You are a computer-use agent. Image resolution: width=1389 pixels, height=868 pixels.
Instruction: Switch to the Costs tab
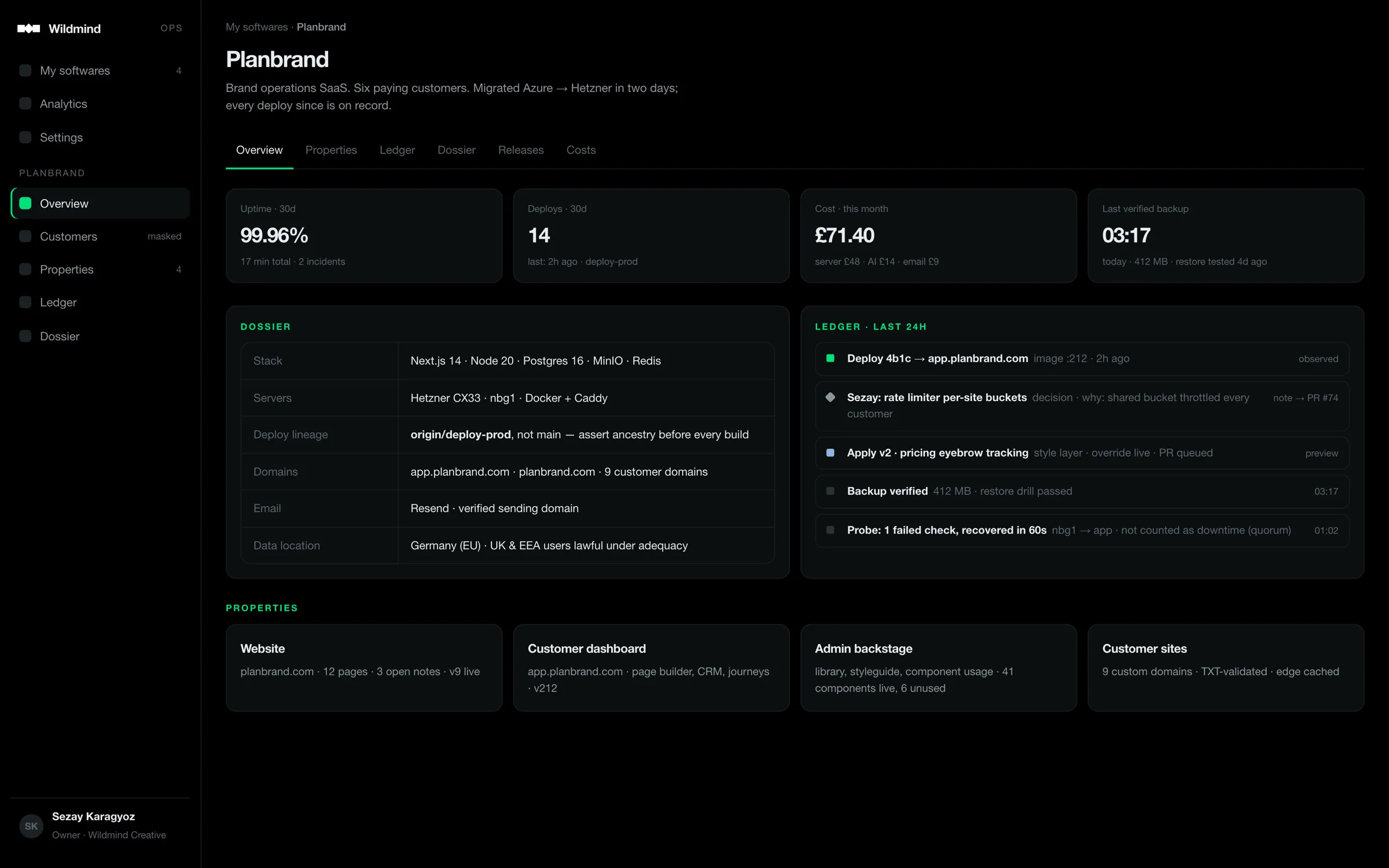[581, 150]
